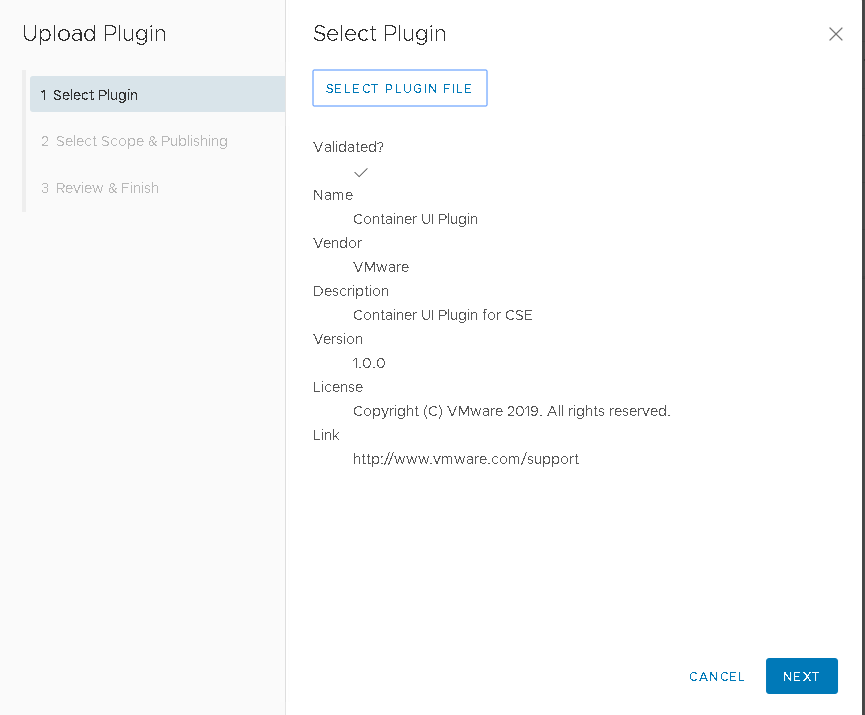Click the VMware vendor value
The height and width of the screenshot is (715, 865).
pyautogui.click(x=381, y=267)
